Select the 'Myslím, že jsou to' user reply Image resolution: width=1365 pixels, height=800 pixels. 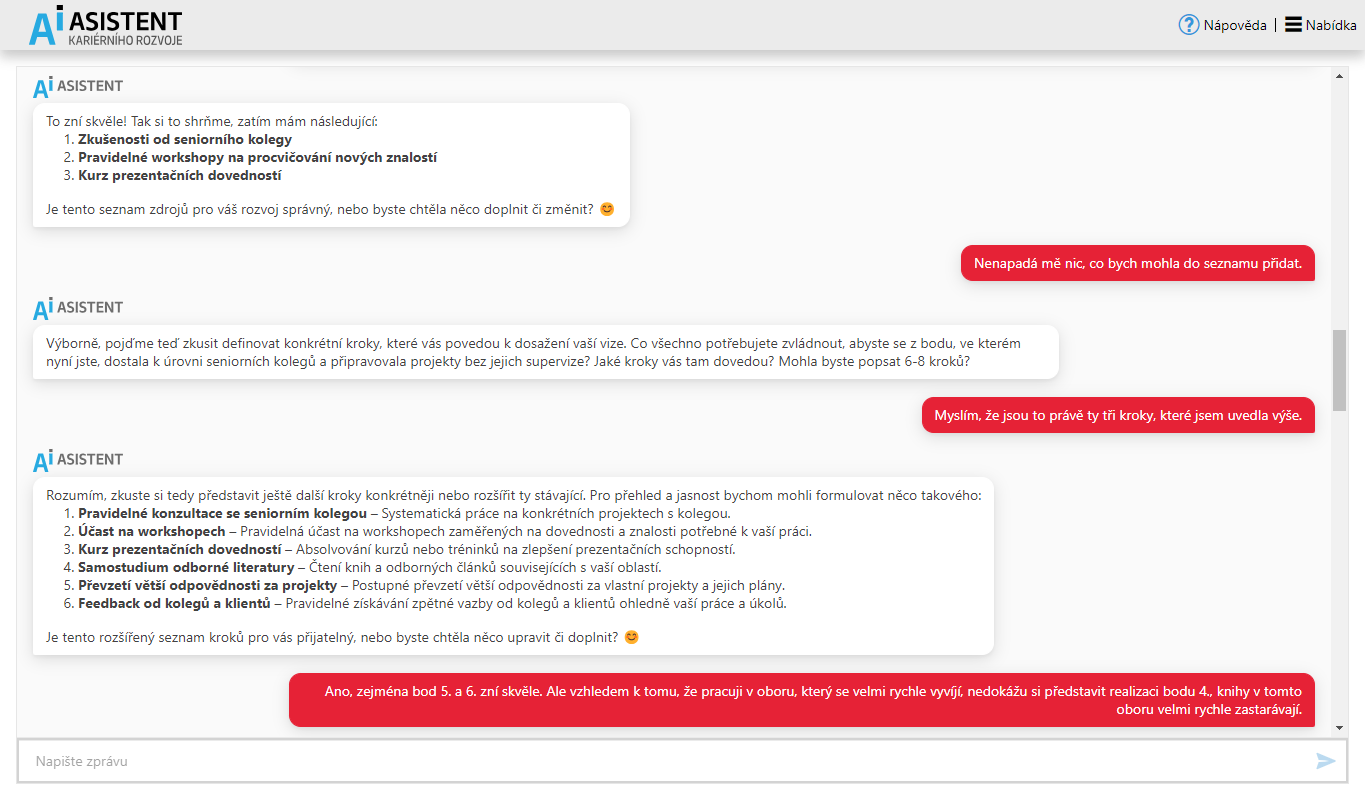pyautogui.click(x=1118, y=416)
